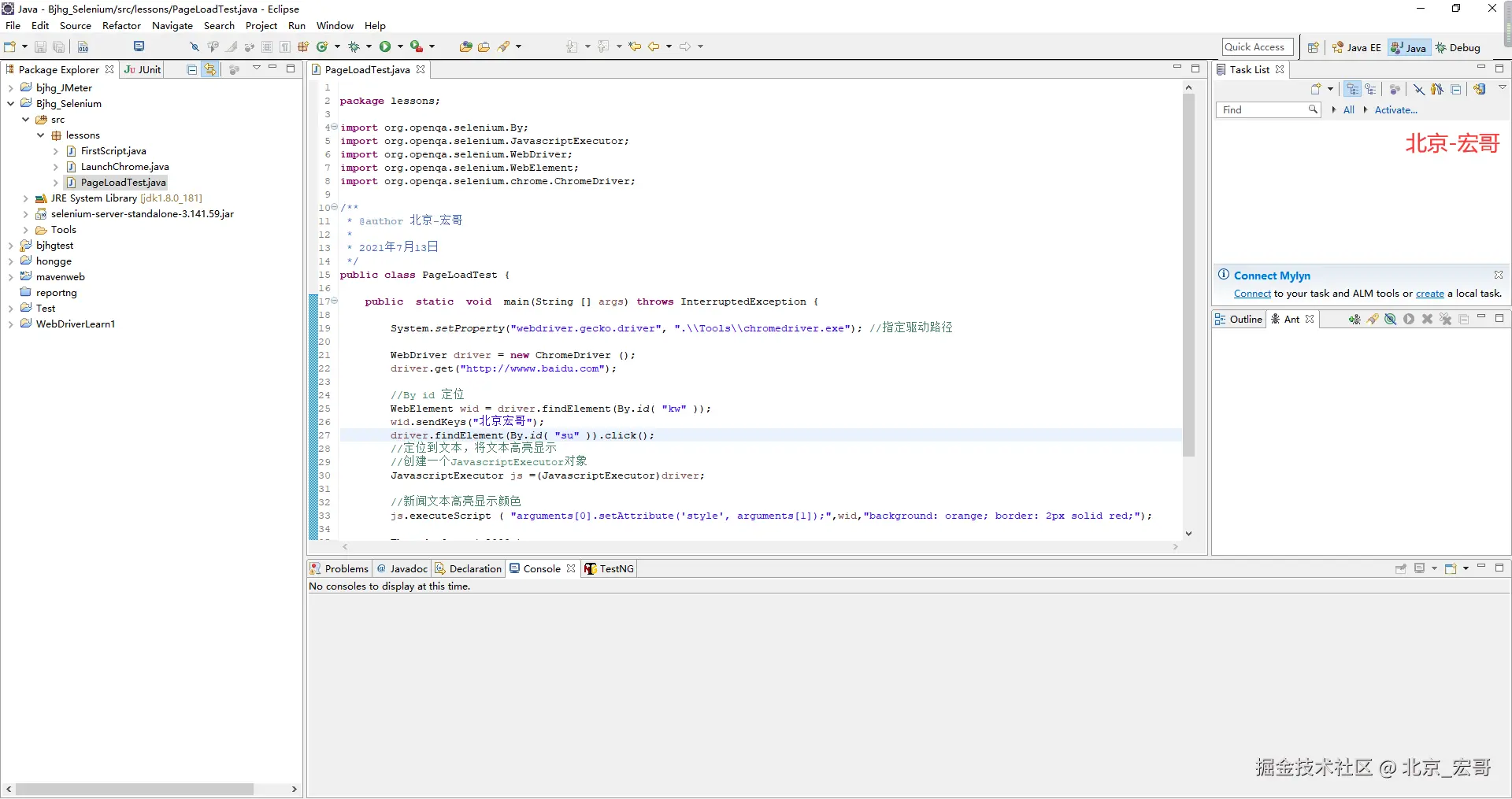Click Collapse All in Package Explorer
This screenshot has height=799, width=1512.
[191, 70]
